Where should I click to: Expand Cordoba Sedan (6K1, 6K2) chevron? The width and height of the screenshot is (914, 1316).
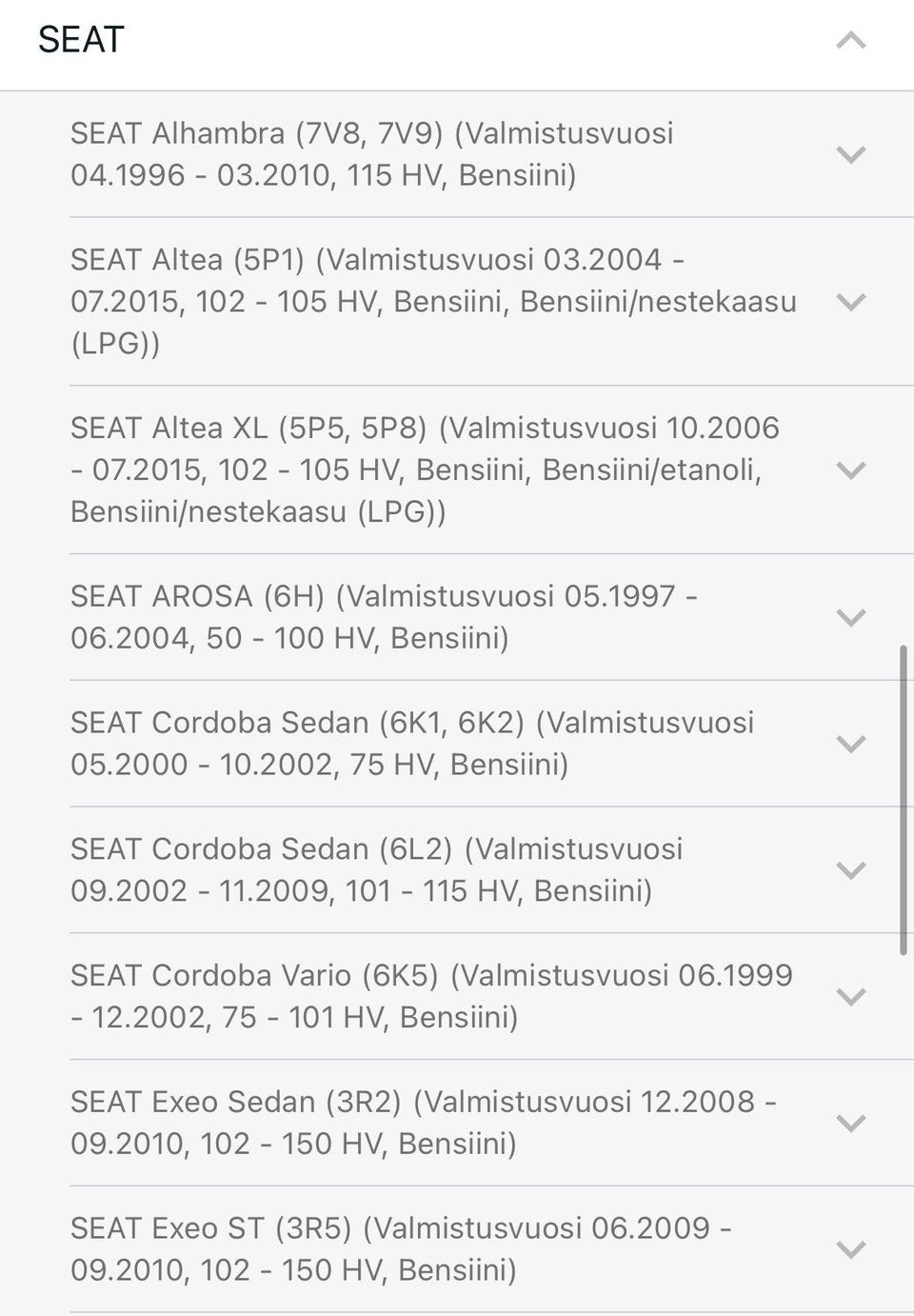pos(850,744)
